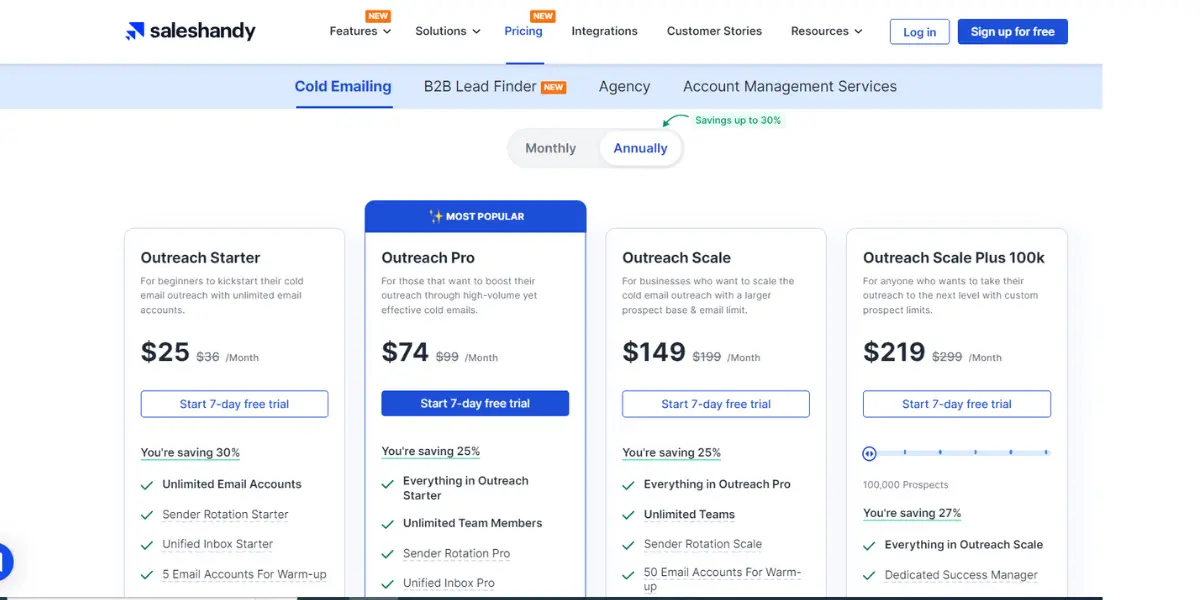Click the $25 price
The width and height of the screenshot is (1200, 600).
pos(165,352)
